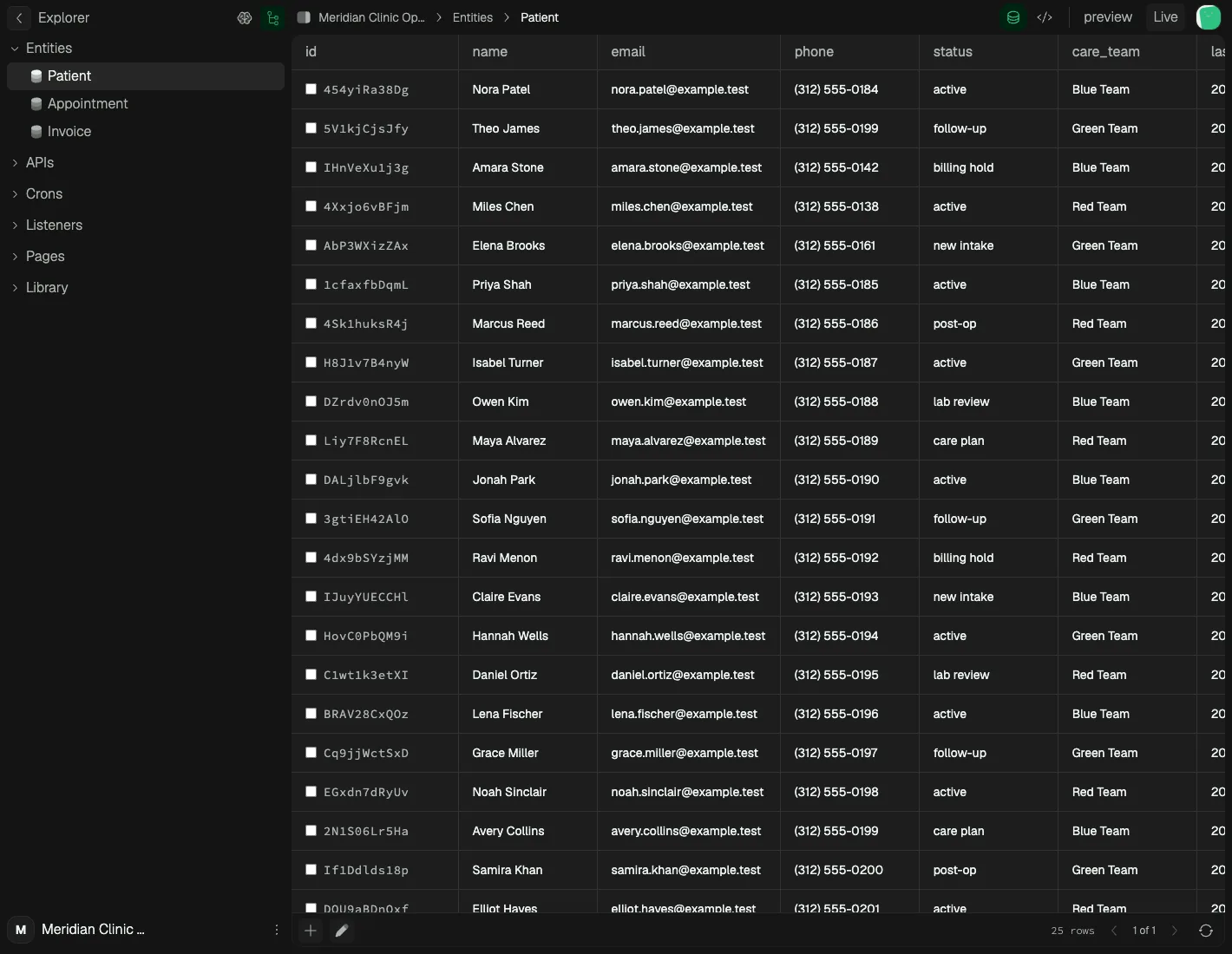Select the green database view icon

tap(1012, 17)
